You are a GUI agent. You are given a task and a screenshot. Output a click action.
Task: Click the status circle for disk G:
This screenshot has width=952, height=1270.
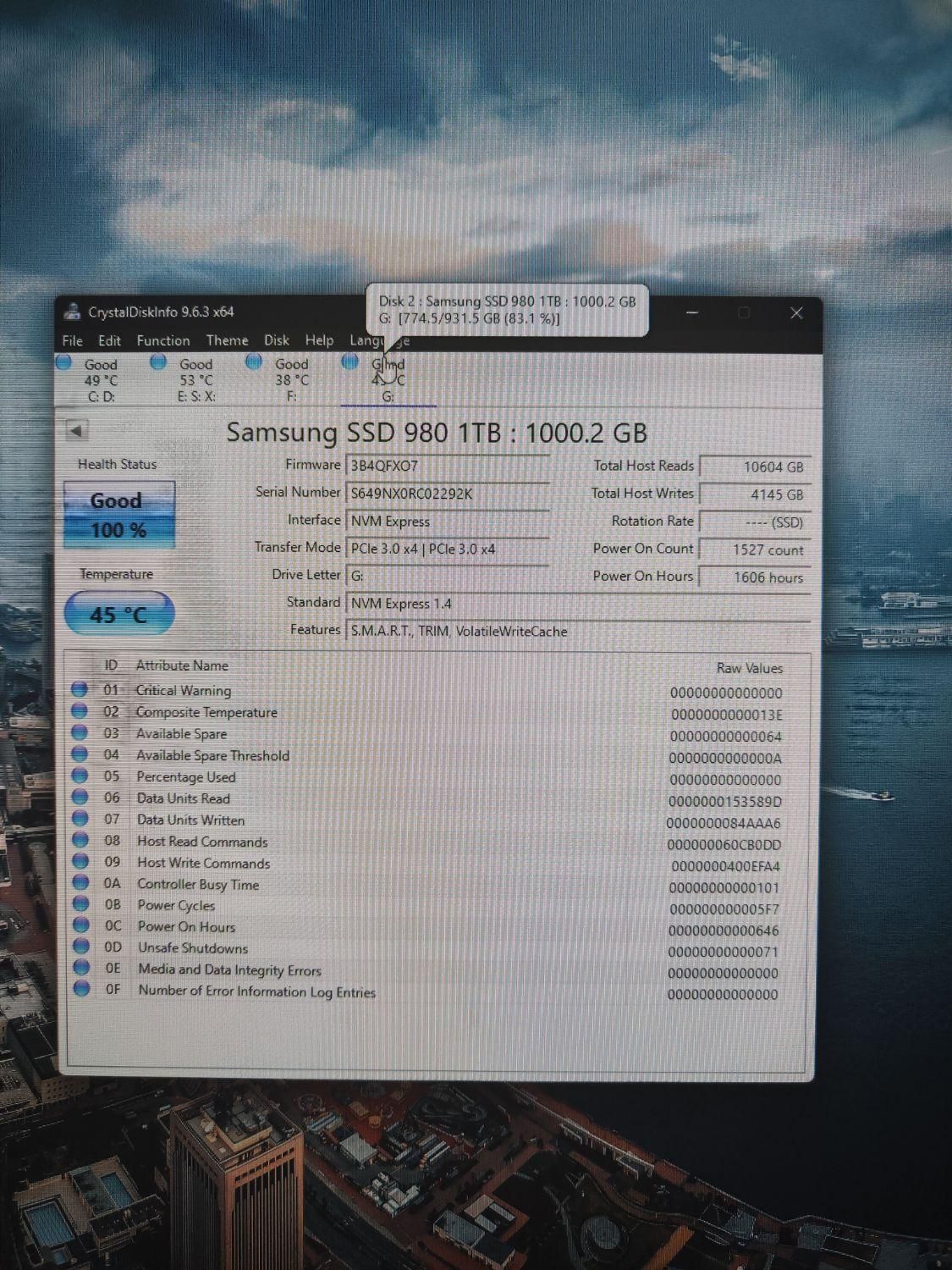(x=350, y=362)
